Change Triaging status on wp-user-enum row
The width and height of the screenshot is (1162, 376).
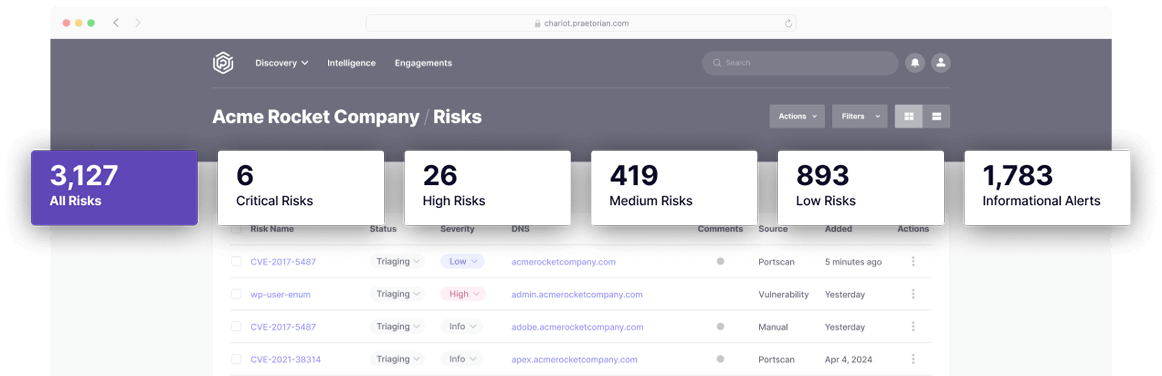(397, 294)
